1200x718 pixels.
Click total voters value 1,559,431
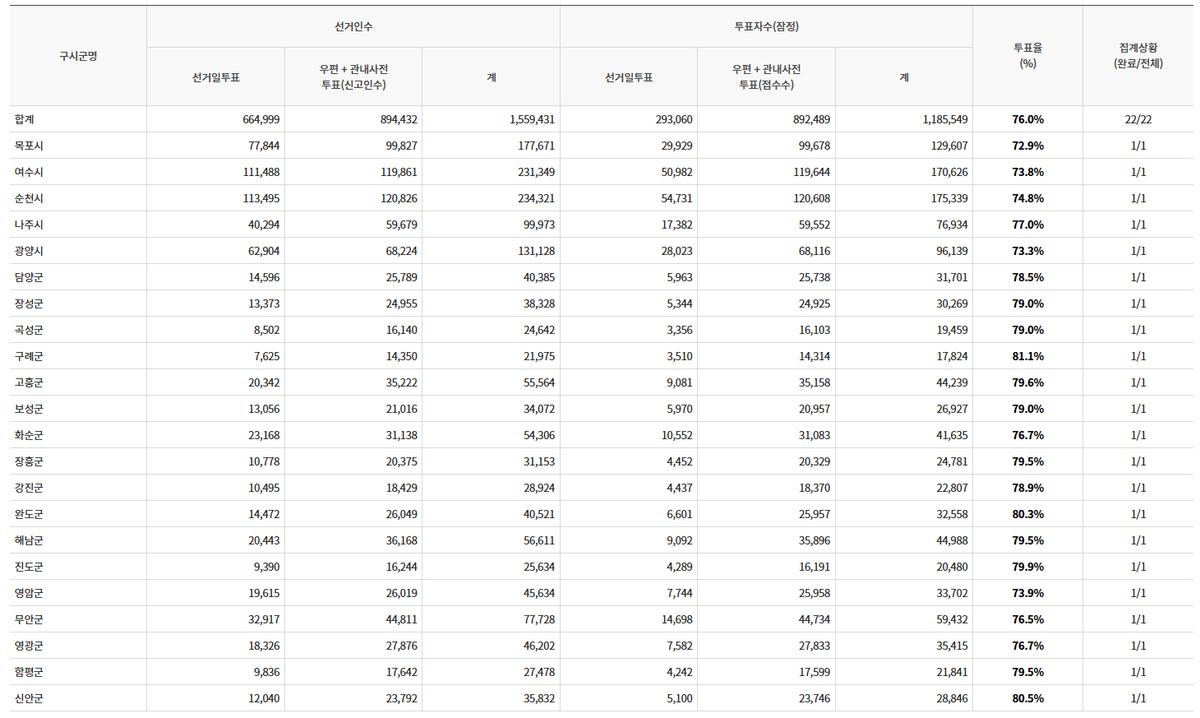coord(532,119)
